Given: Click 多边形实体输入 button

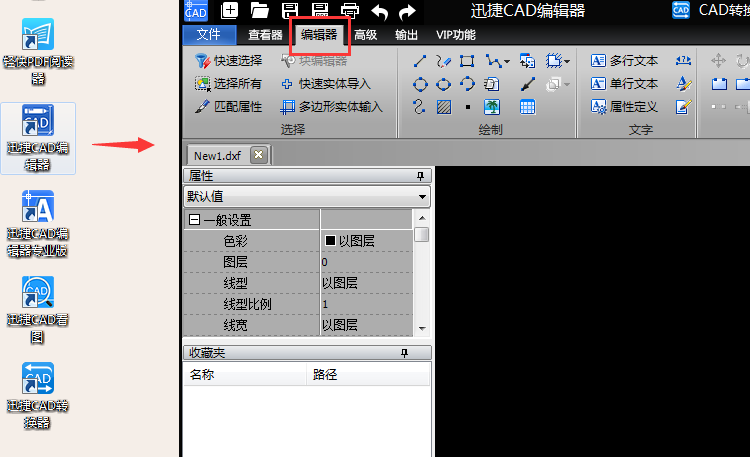Looking at the screenshot, I should click(x=331, y=107).
